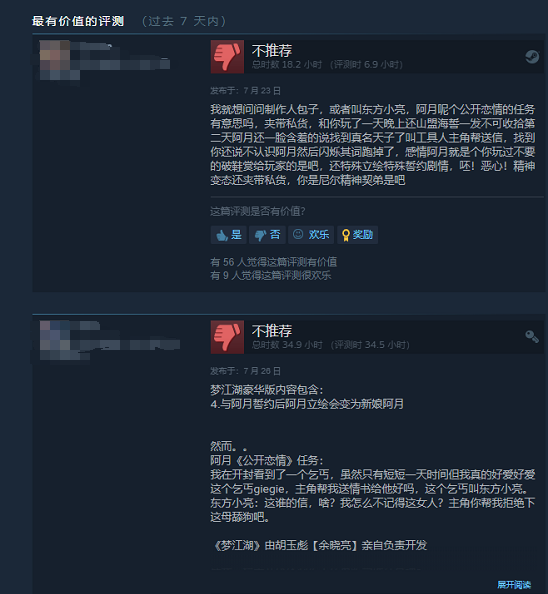Expand the second review with 展开阅读
The width and height of the screenshot is (548, 594).
click(x=514, y=585)
